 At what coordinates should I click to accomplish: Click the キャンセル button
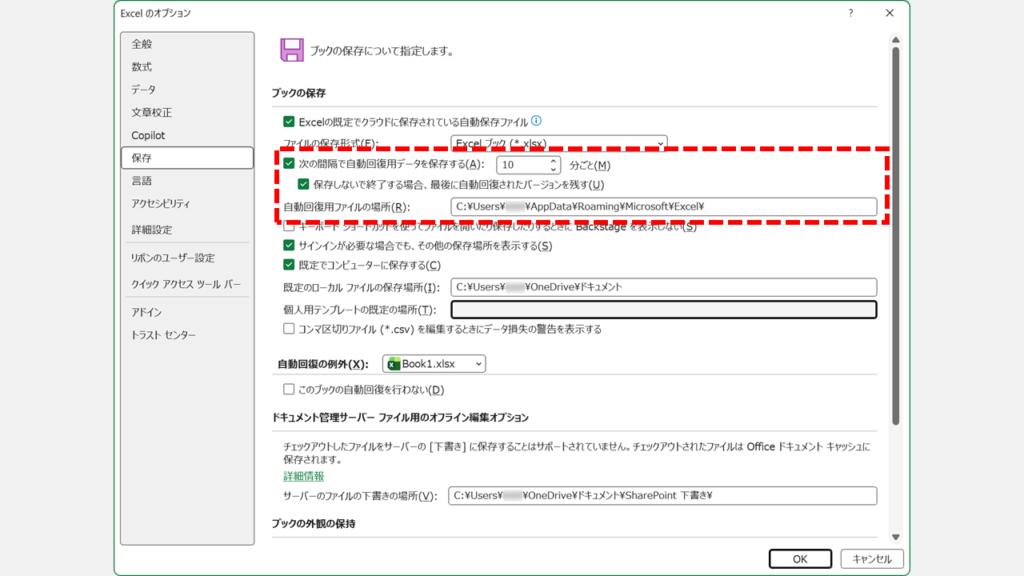click(x=872, y=559)
